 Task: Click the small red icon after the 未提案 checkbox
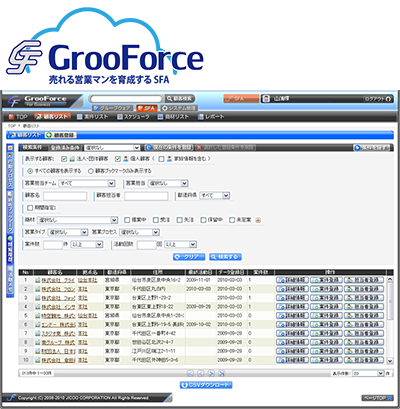[x=258, y=220]
